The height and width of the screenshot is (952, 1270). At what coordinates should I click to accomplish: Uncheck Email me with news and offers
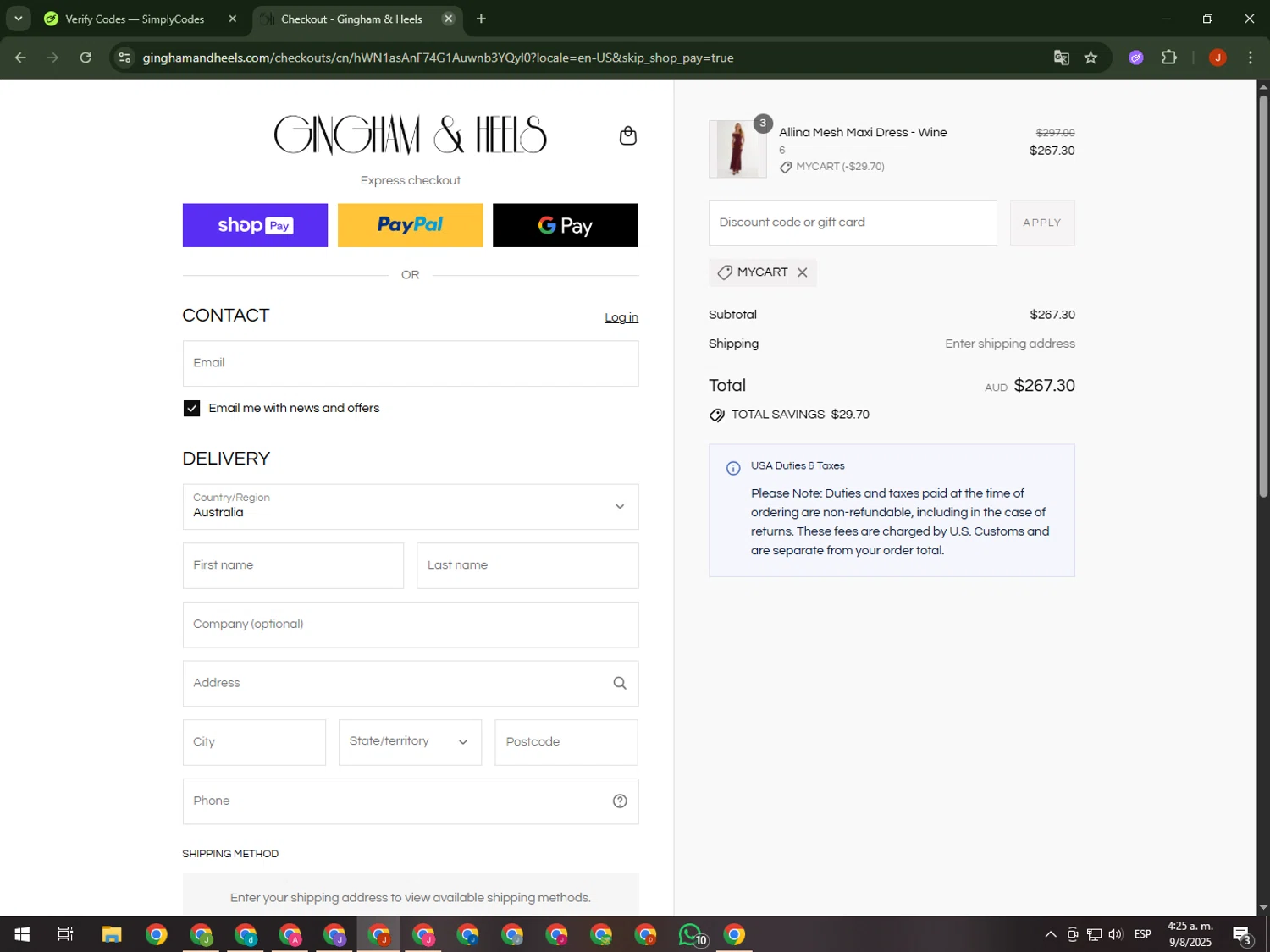[192, 409]
